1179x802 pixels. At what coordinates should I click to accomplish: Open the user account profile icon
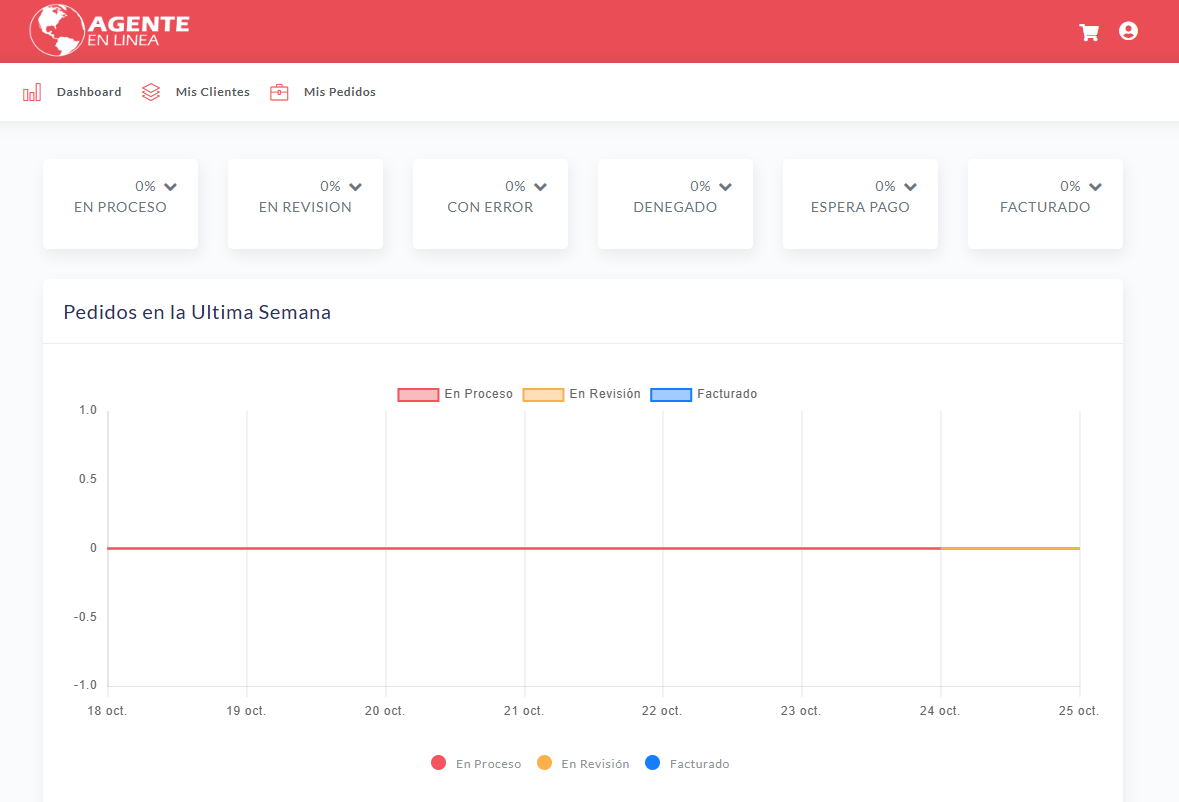pyautogui.click(x=1128, y=31)
